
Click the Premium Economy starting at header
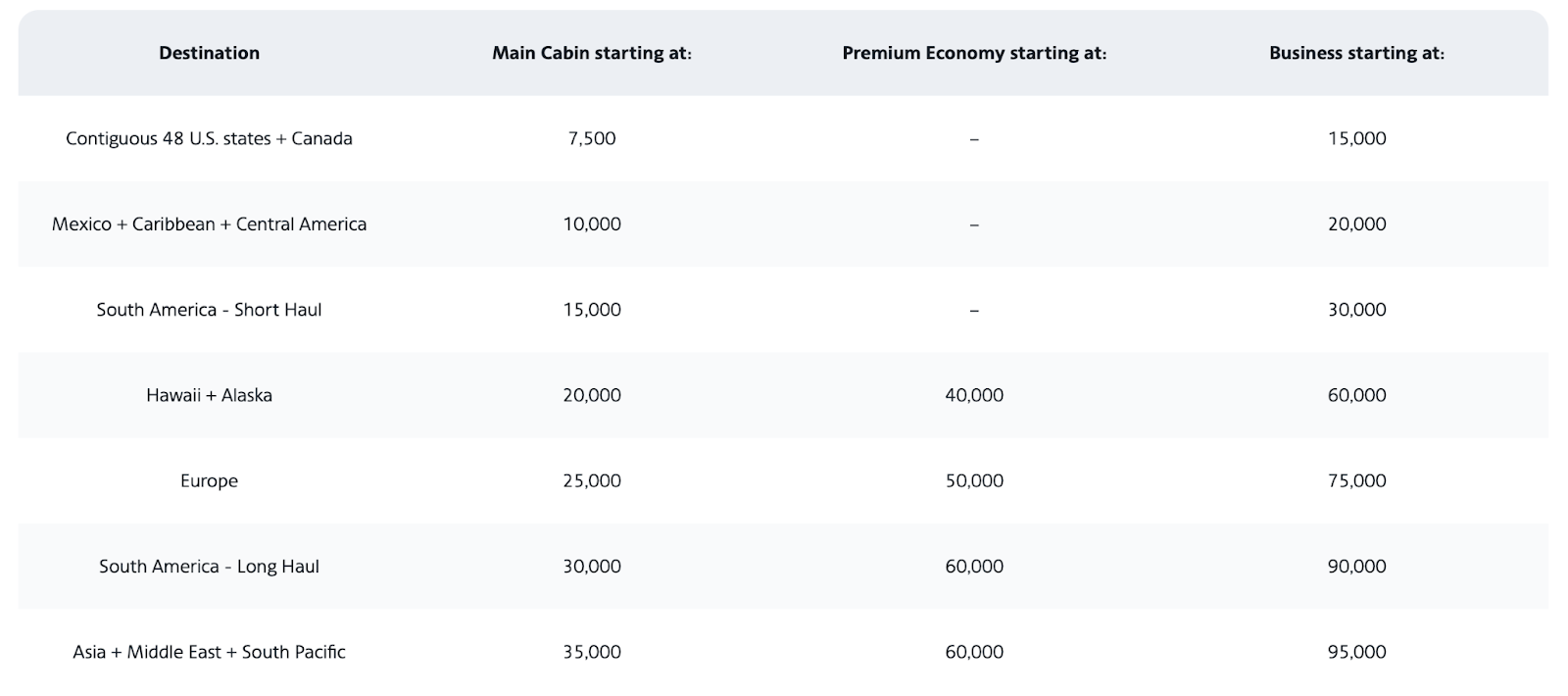click(x=974, y=53)
